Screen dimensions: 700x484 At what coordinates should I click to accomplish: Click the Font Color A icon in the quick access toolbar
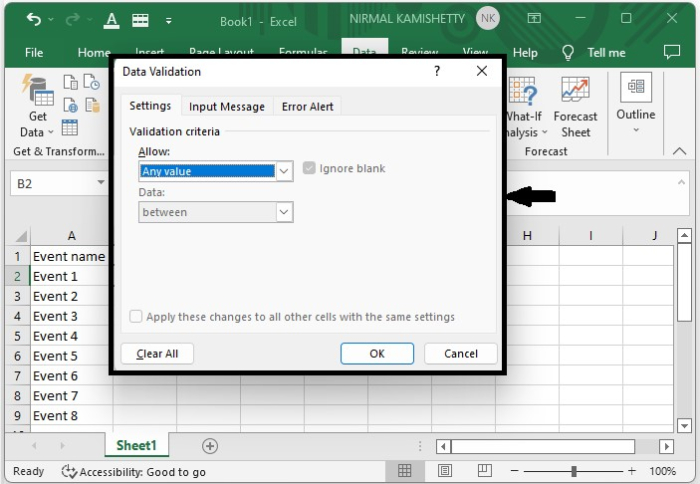point(112,20)
